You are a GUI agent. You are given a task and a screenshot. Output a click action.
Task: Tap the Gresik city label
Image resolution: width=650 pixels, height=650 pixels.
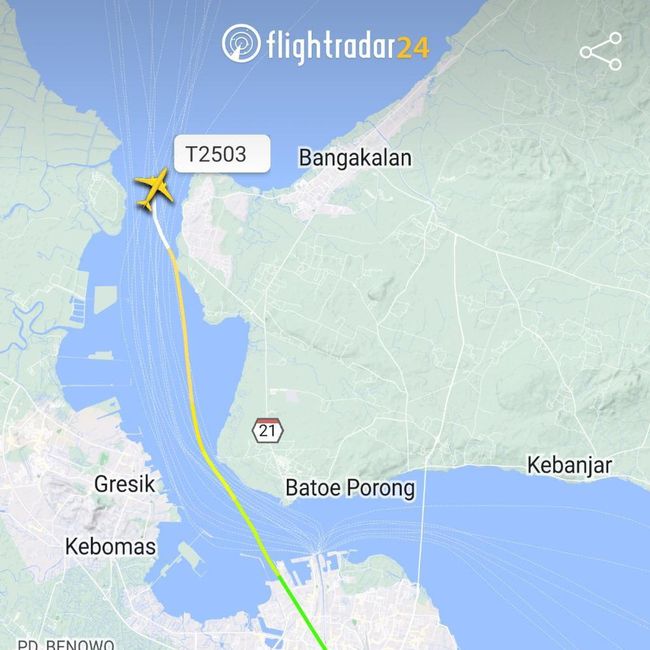pyautogui.click(x=124, y=484)
